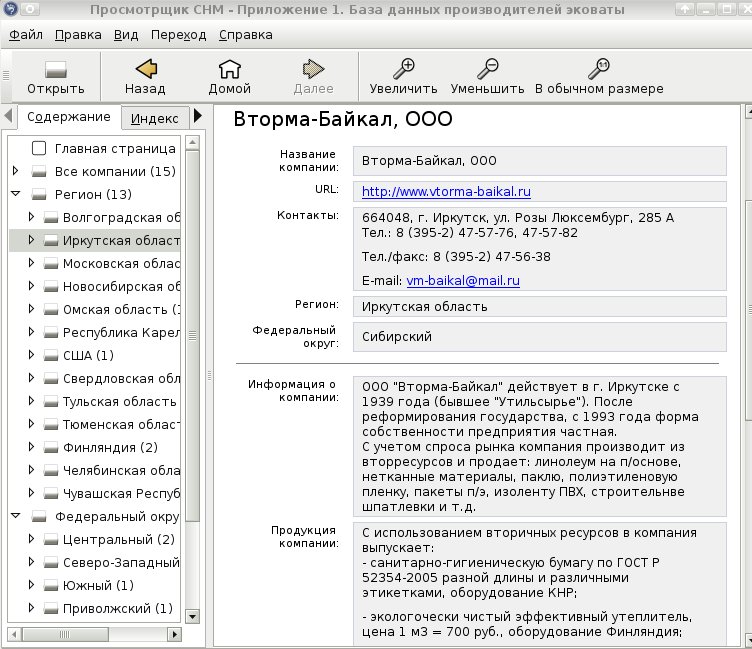
Task: Click the book icon beside Регион (13)
Action: click(x=39, y=194)
